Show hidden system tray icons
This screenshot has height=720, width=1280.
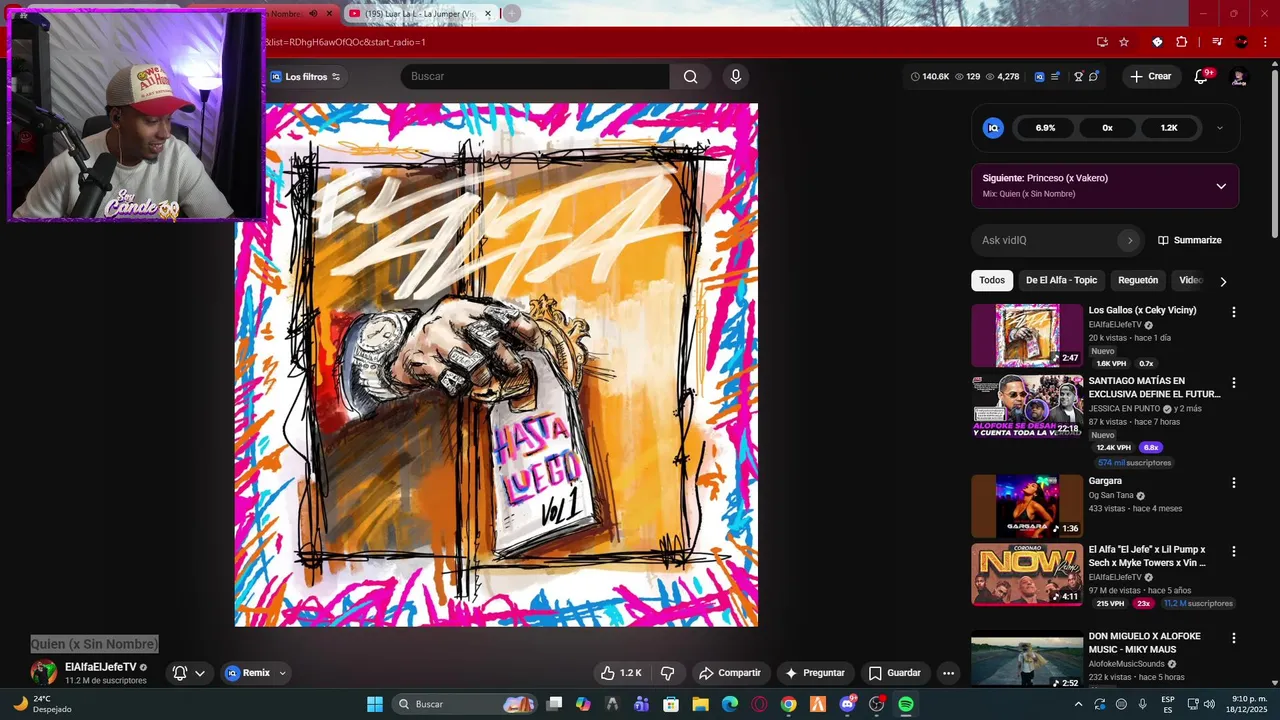[x=1078, y=704]
